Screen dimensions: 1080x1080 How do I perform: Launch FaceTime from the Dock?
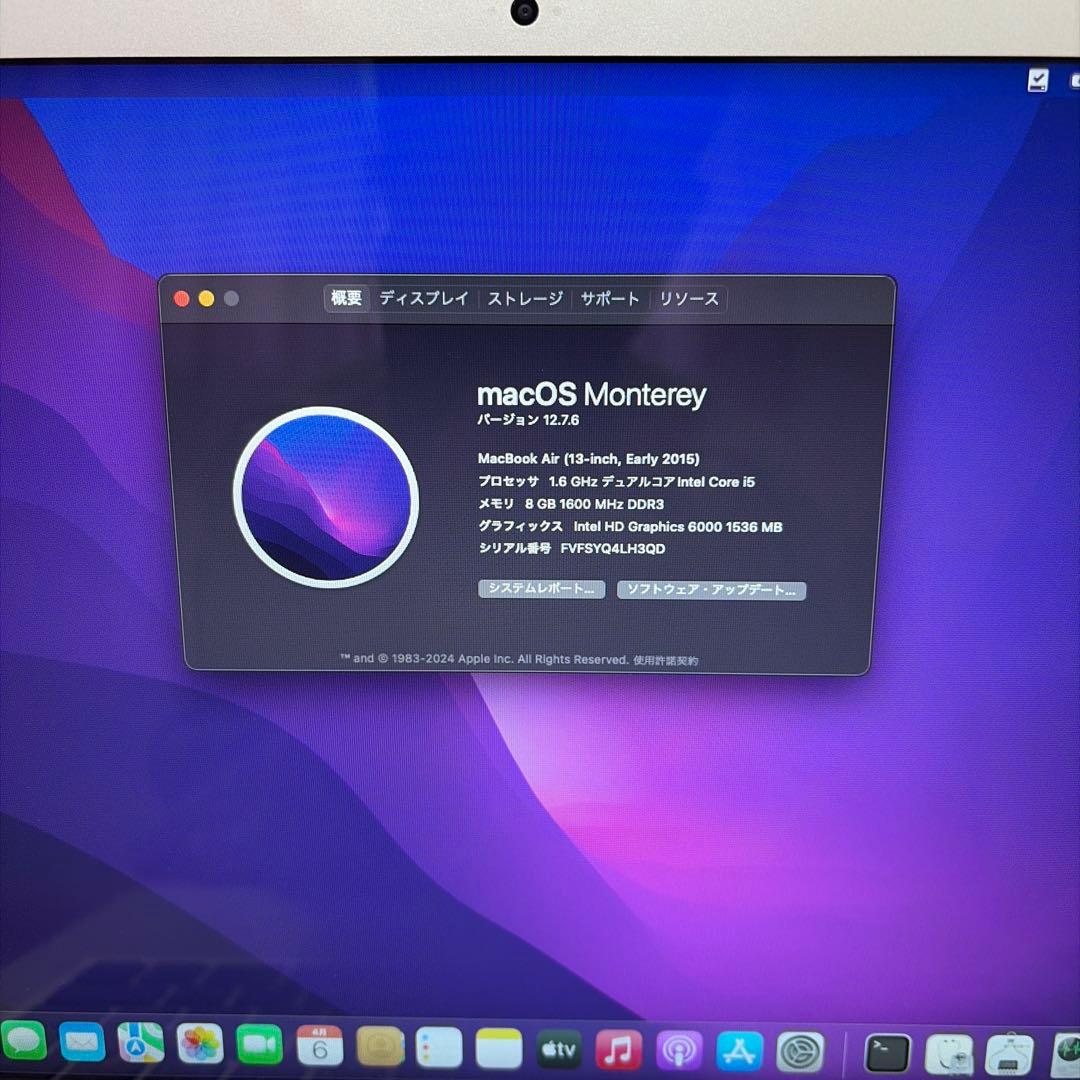(260, 1046)
